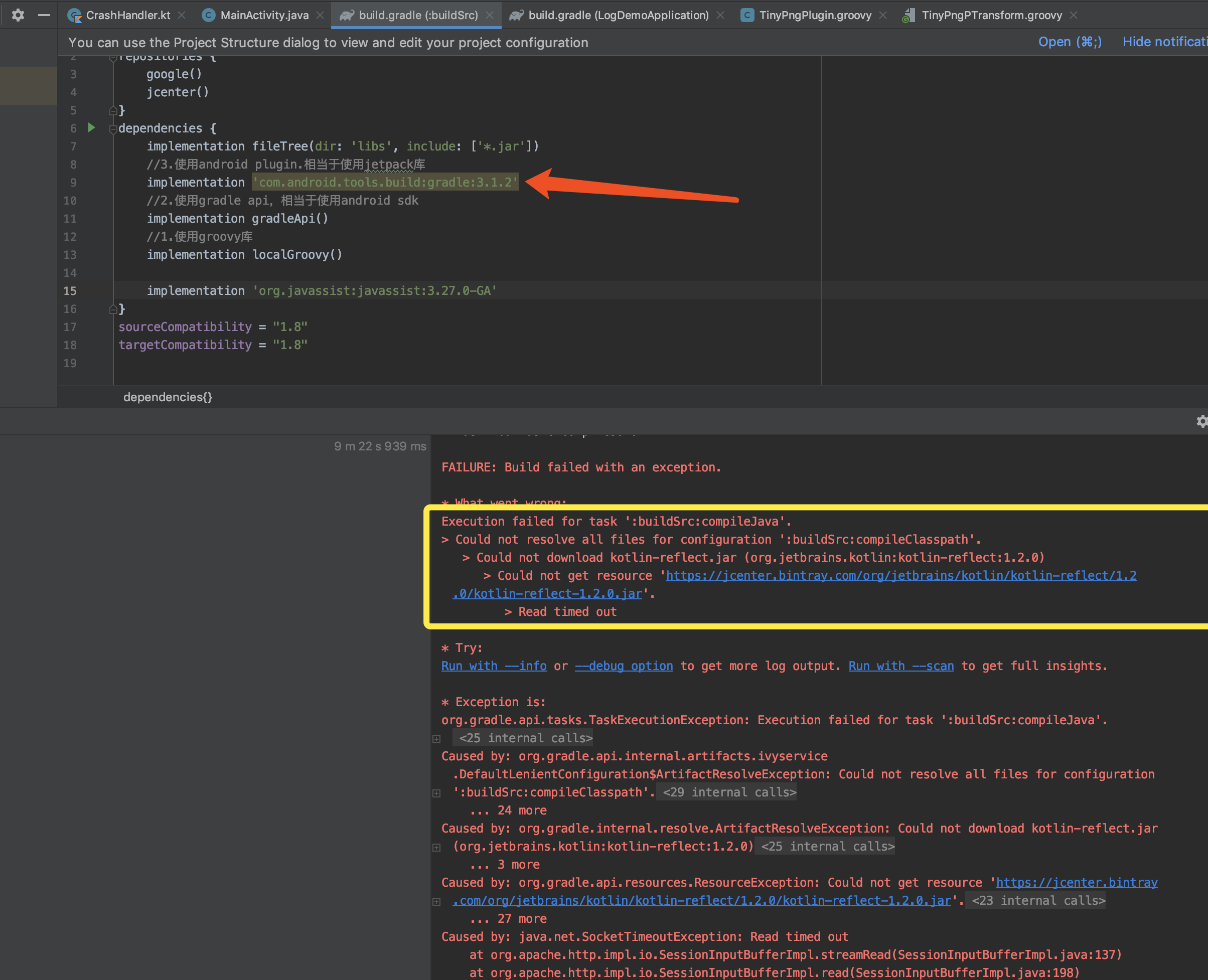Click targetCompatibility line
Image resolution: width=1208 pixels, height=980 pixels.
pos(213,345)
